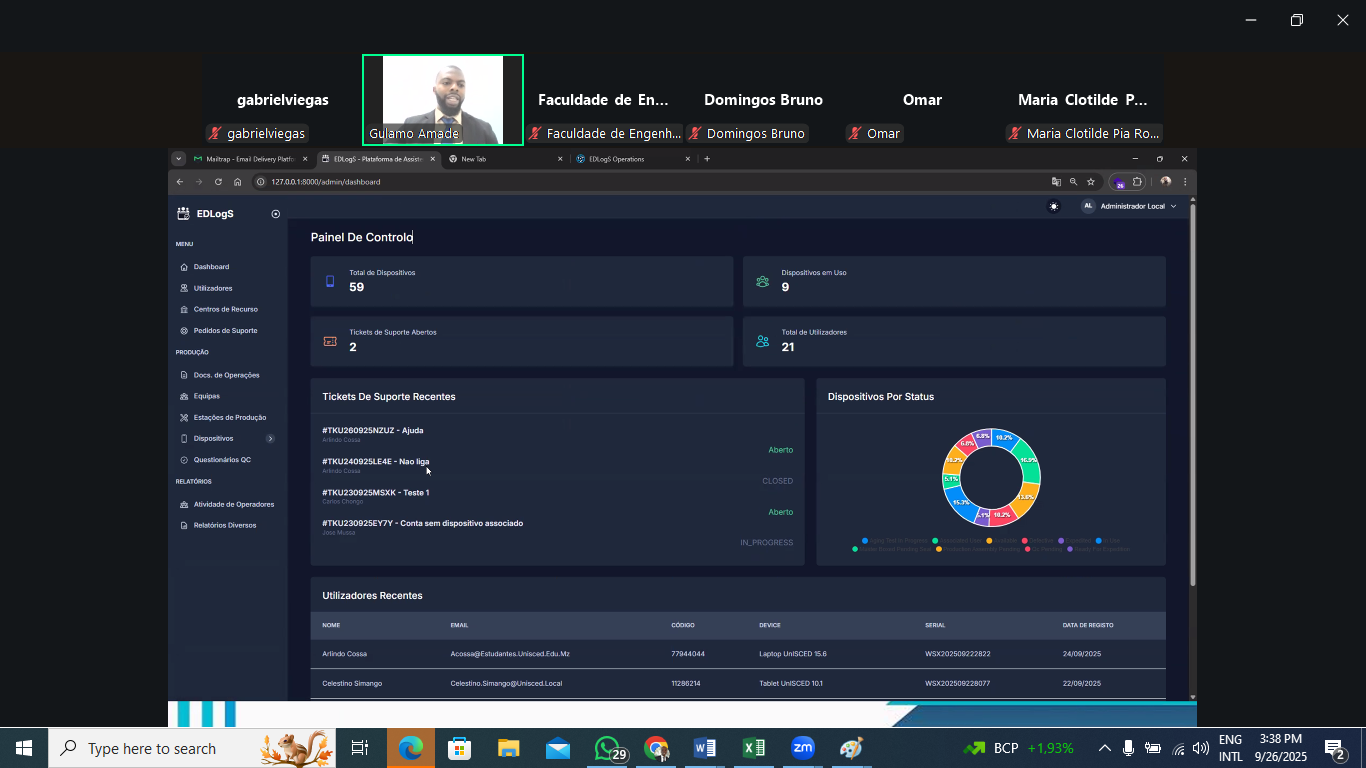Image resolution: width=1366 pixels, height=768 pixels.
Task: Expand the Dispositivos submenu chevron
Action: click(270, 439)
